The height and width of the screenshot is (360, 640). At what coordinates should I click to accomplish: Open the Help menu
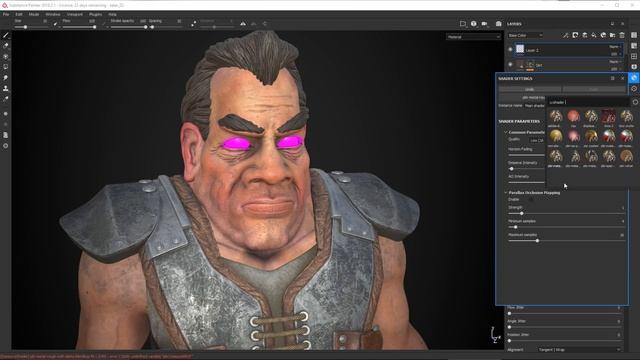[112, 14]
